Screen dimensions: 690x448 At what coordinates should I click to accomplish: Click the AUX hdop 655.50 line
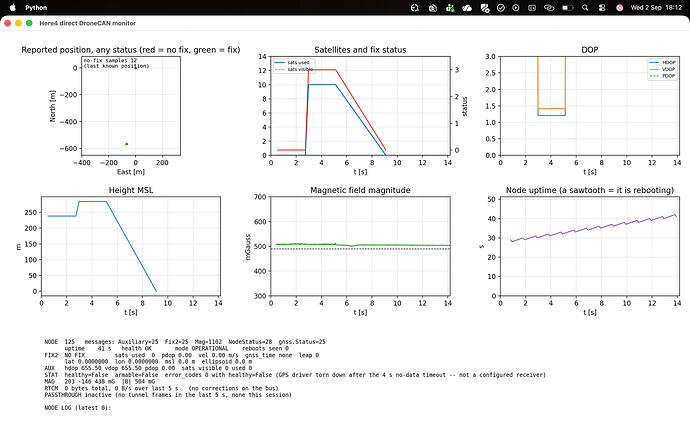point(148,368)
